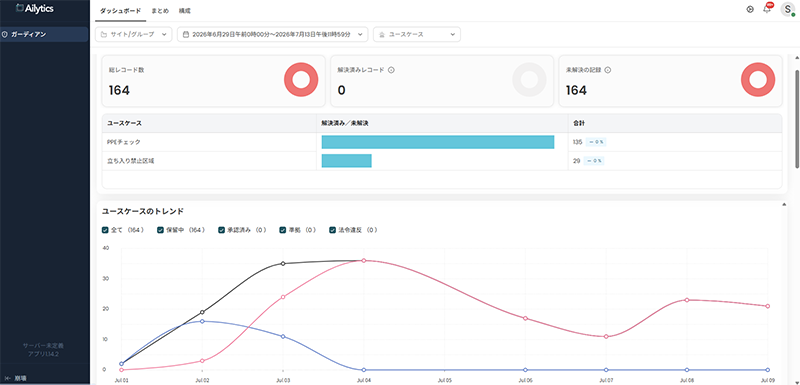Collapse the sidebar with 崩壊 button
Screen dimensions: 800x385
tap(16, 378)
